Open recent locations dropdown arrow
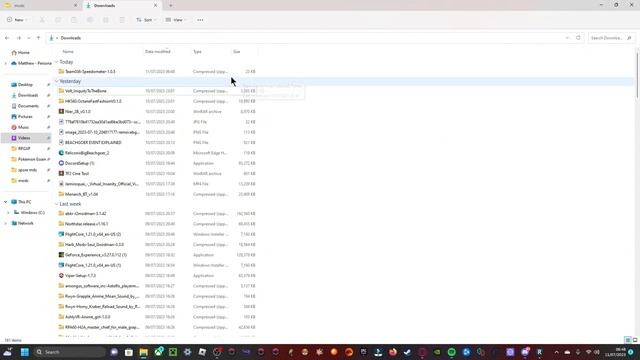This screenshot has width=640, height=360. click(29, 38)
